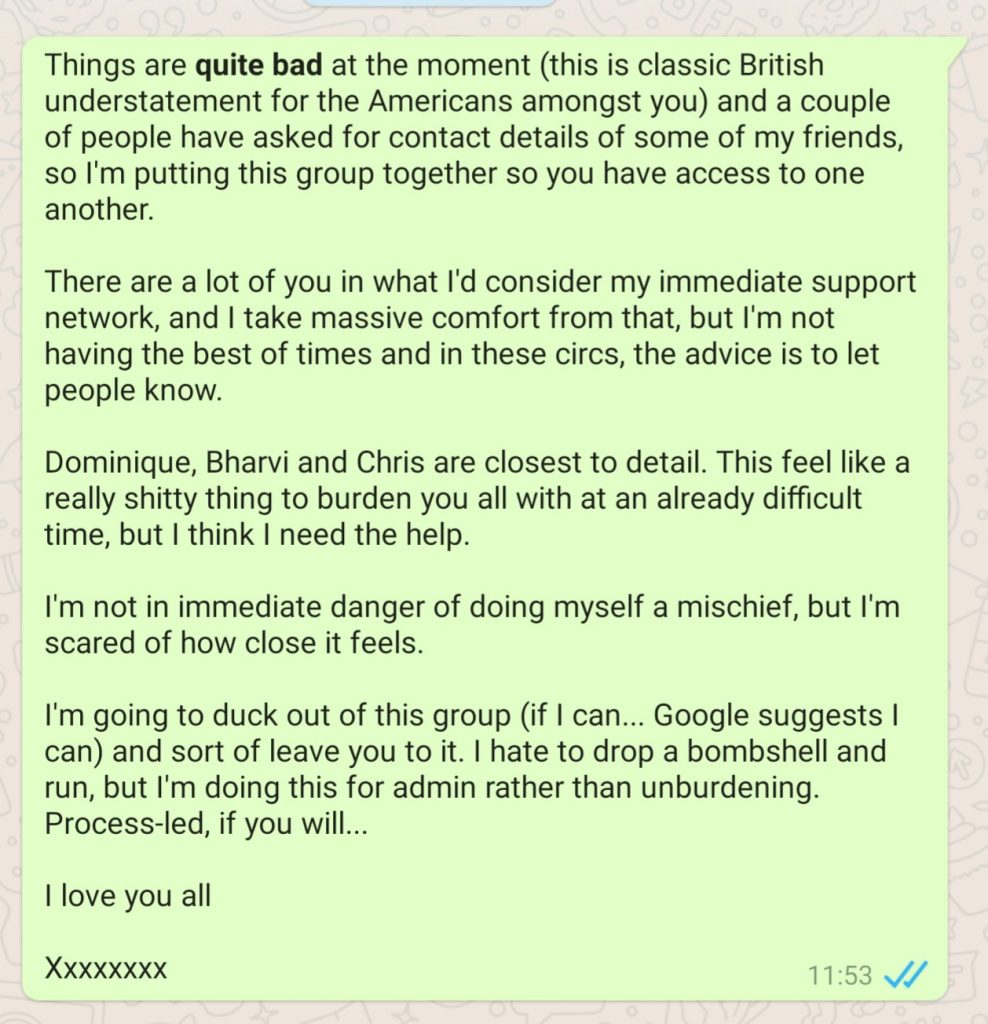Click the bold words "quite bad"
This screenshot has height=1024, width=988.
(x=259, y=67)
